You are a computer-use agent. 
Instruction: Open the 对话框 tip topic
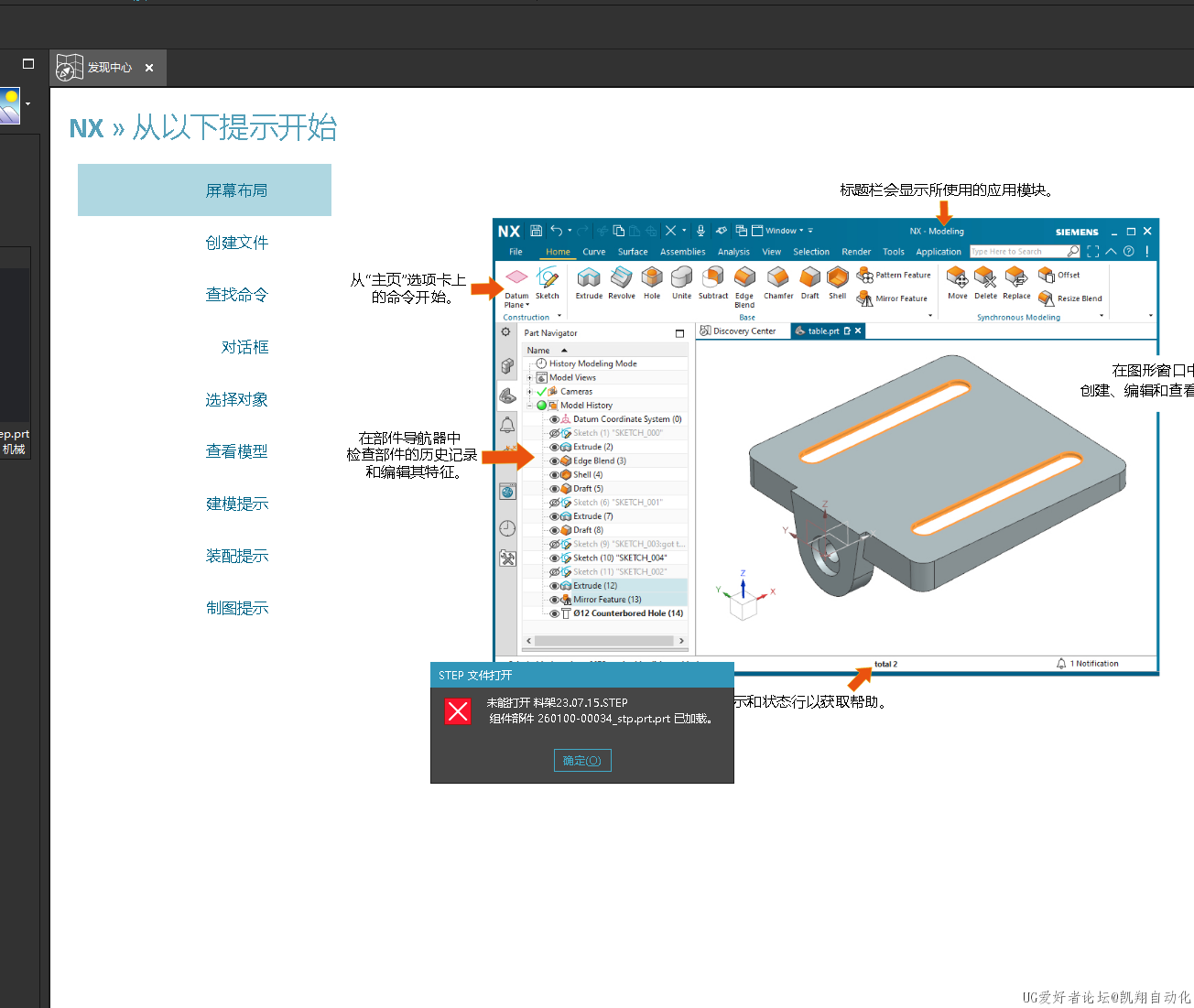pyautogui.click(x=245, y=347)
